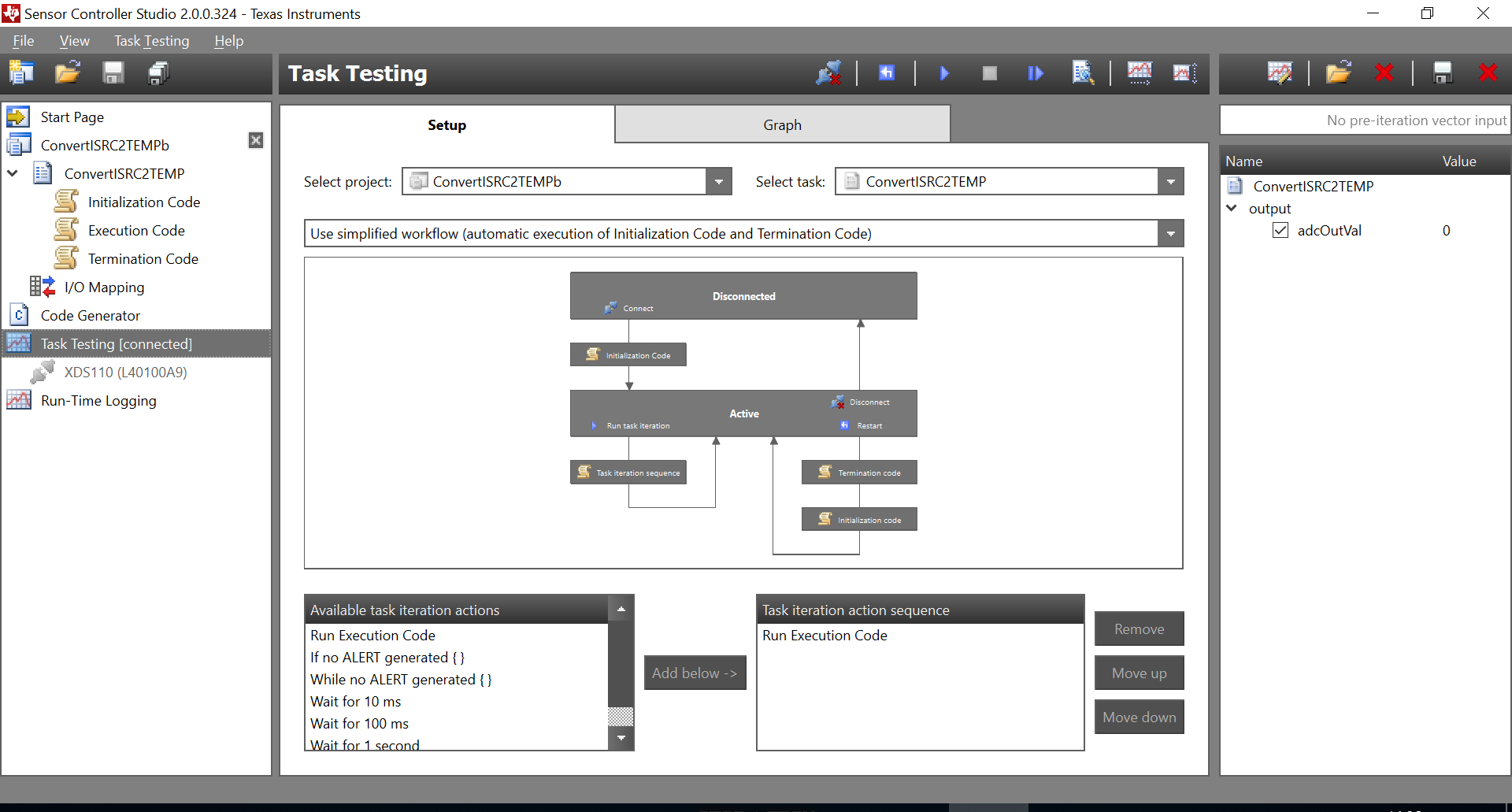1512x812 pixels.
Task: Open the Select task dropdown
Action: (1171, 182)
